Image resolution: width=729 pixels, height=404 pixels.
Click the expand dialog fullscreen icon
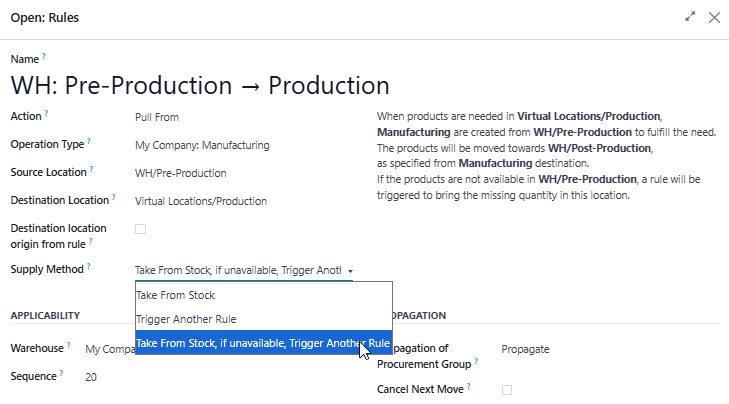pyautogui.click(x=690, y=17)
